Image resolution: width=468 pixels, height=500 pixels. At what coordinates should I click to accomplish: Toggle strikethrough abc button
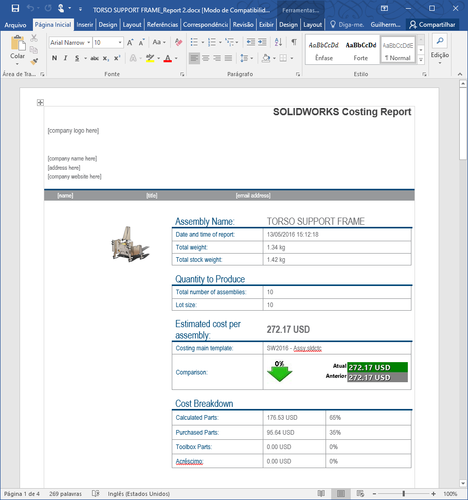click(95, 58)
